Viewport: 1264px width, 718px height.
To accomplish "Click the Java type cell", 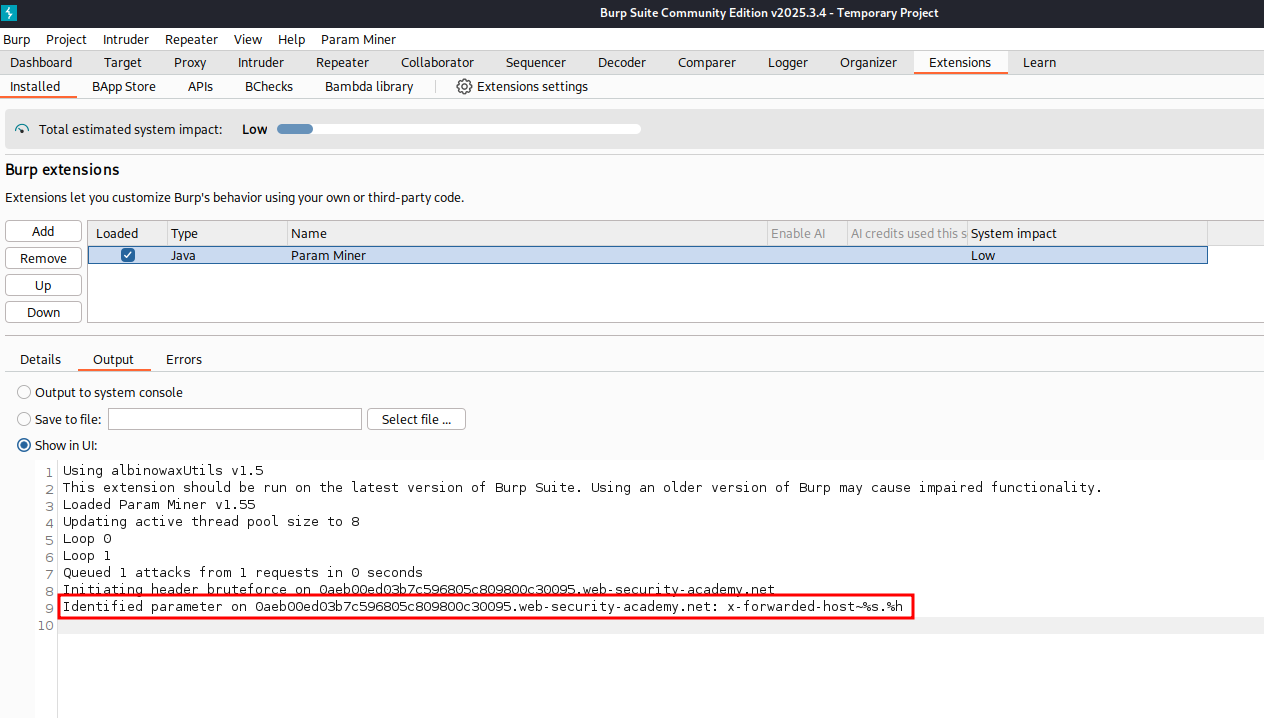I will (228, 256).
